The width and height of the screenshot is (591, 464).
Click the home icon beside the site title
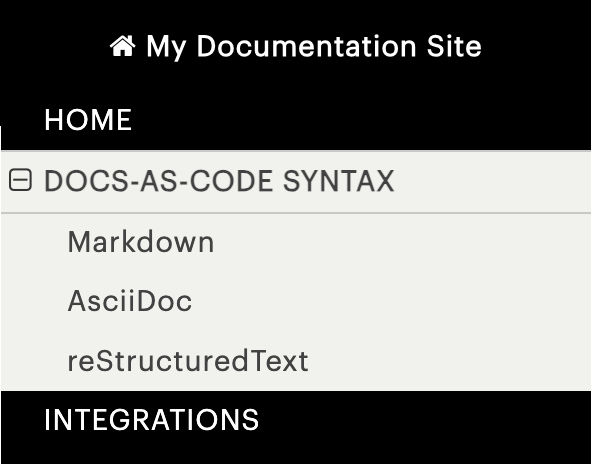tap(122, 46)
